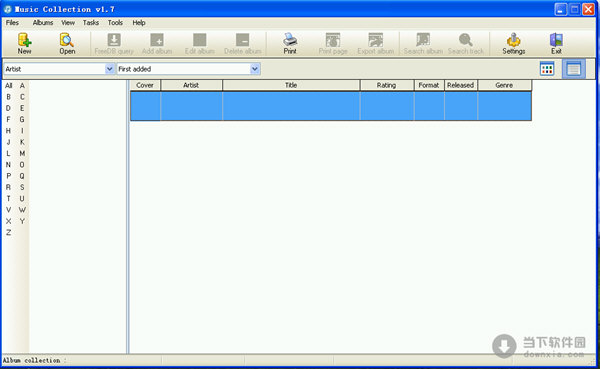Sort by the Released column header
Image resolution: width=600 pixels, height=369 pixels.
[461, 85]
